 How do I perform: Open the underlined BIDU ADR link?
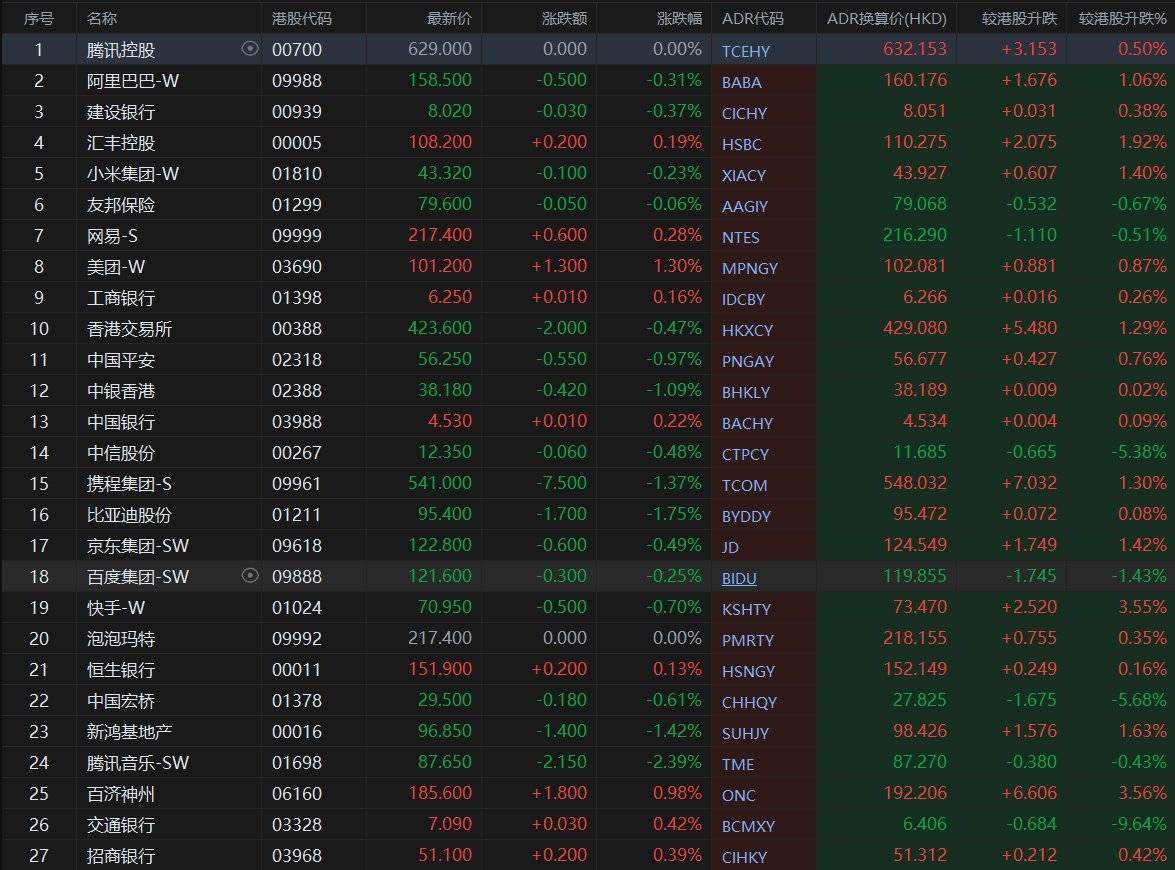[739, 578]
